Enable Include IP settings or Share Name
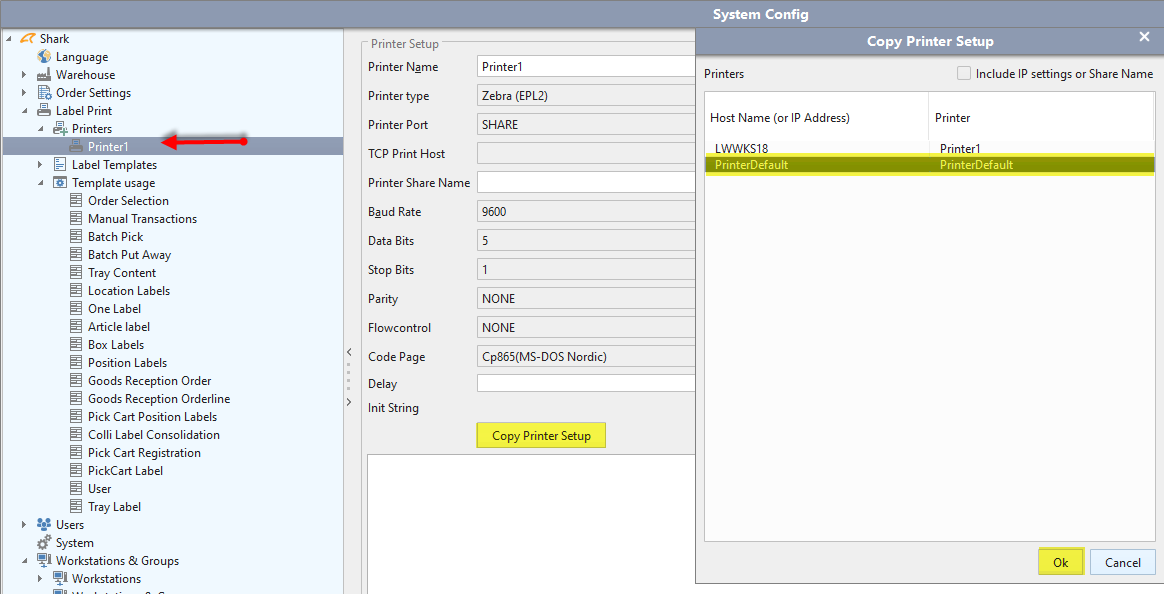Screen dimensions: 1164x594 [x=964, y=74]
